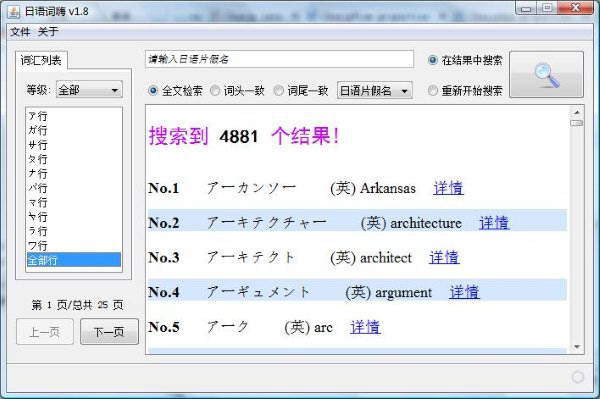Select ナ行 in the vocabulary list
This screenshot has height=399, width=600.
pos(74,173)
